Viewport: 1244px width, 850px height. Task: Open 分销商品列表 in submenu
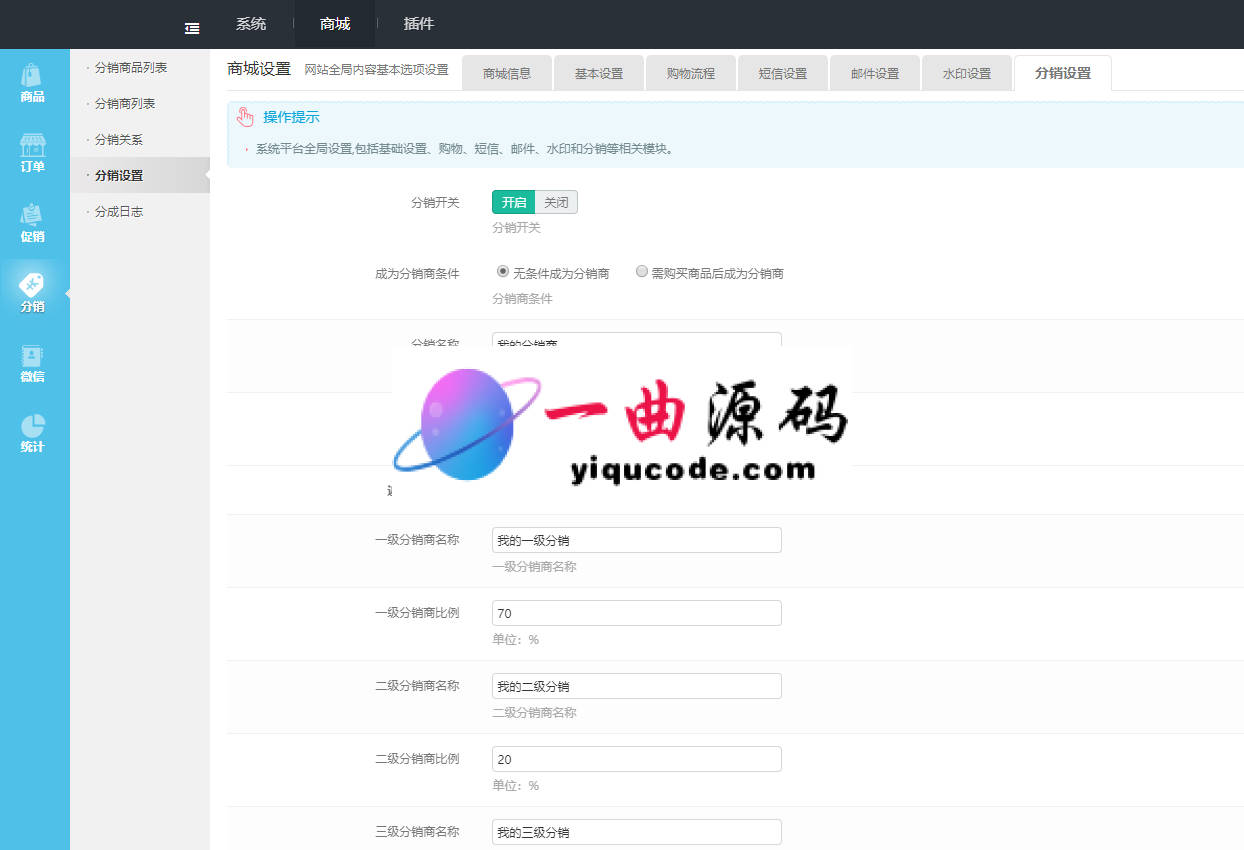pyautogui.click(x=131, y=68)
